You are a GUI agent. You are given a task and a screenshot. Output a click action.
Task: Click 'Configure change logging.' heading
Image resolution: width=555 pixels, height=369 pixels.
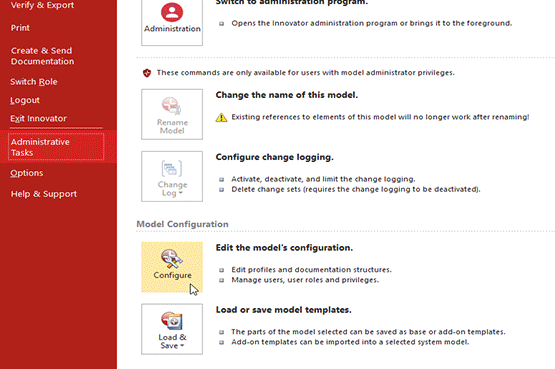[275, 157]
